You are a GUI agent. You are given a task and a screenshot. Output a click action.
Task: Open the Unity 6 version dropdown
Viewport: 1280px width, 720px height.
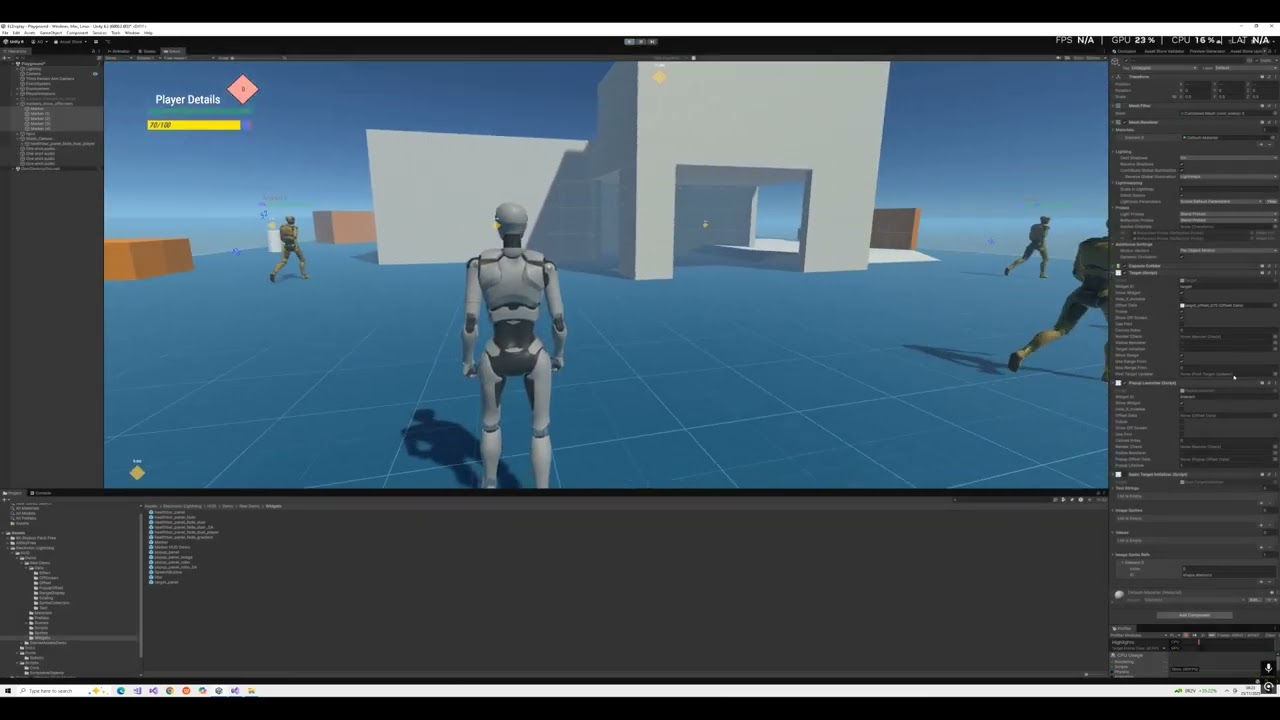pyautogui.click(x=14, y=42)
